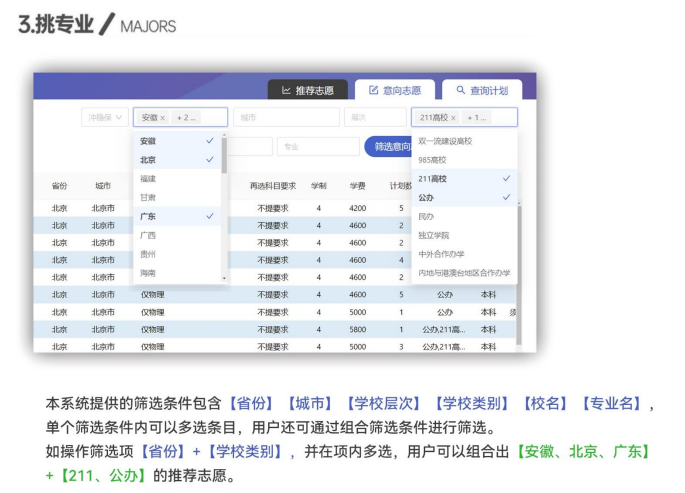The image size is (685, 493).
Task: Click the 筛选意向 button
Action: click(x=388, y=147)
